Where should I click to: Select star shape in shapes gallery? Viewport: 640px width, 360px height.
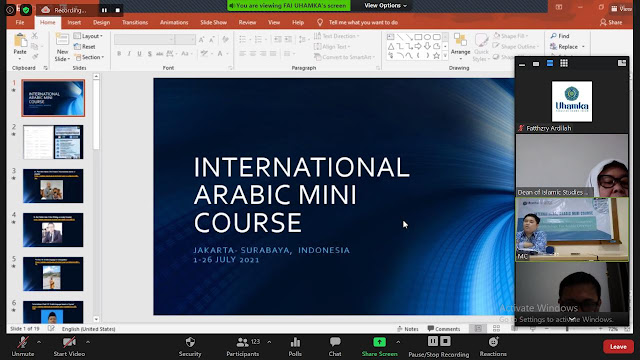click(x=436, y=56)
